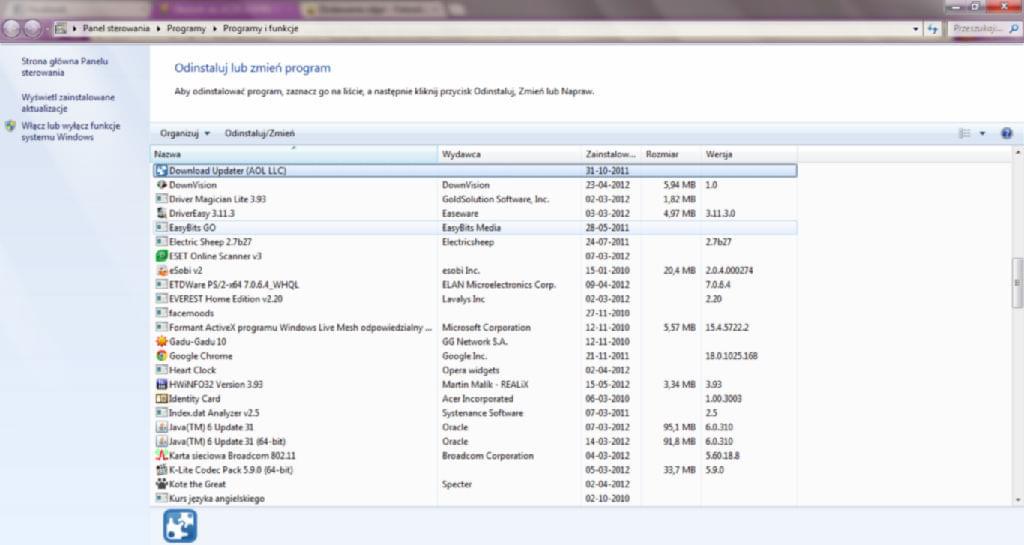The width and height of the screenshot is (1024, 545).
Task: Sort by the Wydawca column header
Action: point(509,155)
